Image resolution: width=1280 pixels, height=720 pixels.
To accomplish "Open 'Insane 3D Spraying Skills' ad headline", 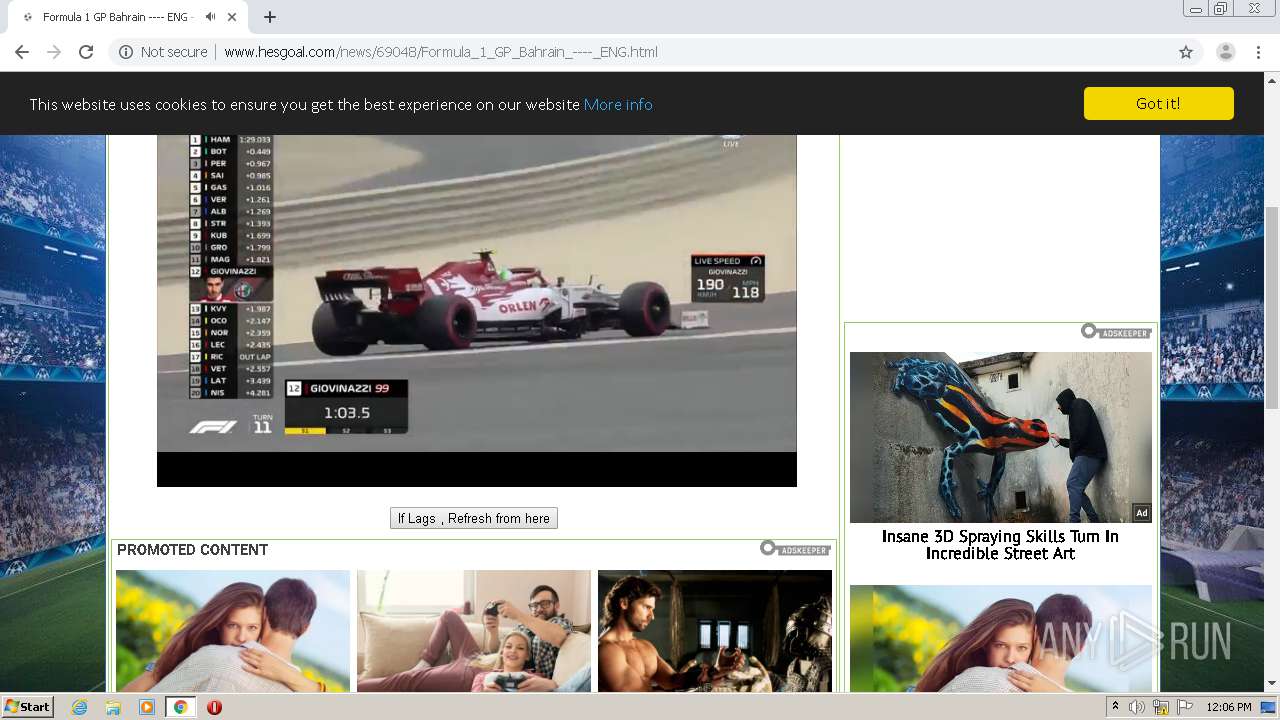I will (x=1000, y=545).
